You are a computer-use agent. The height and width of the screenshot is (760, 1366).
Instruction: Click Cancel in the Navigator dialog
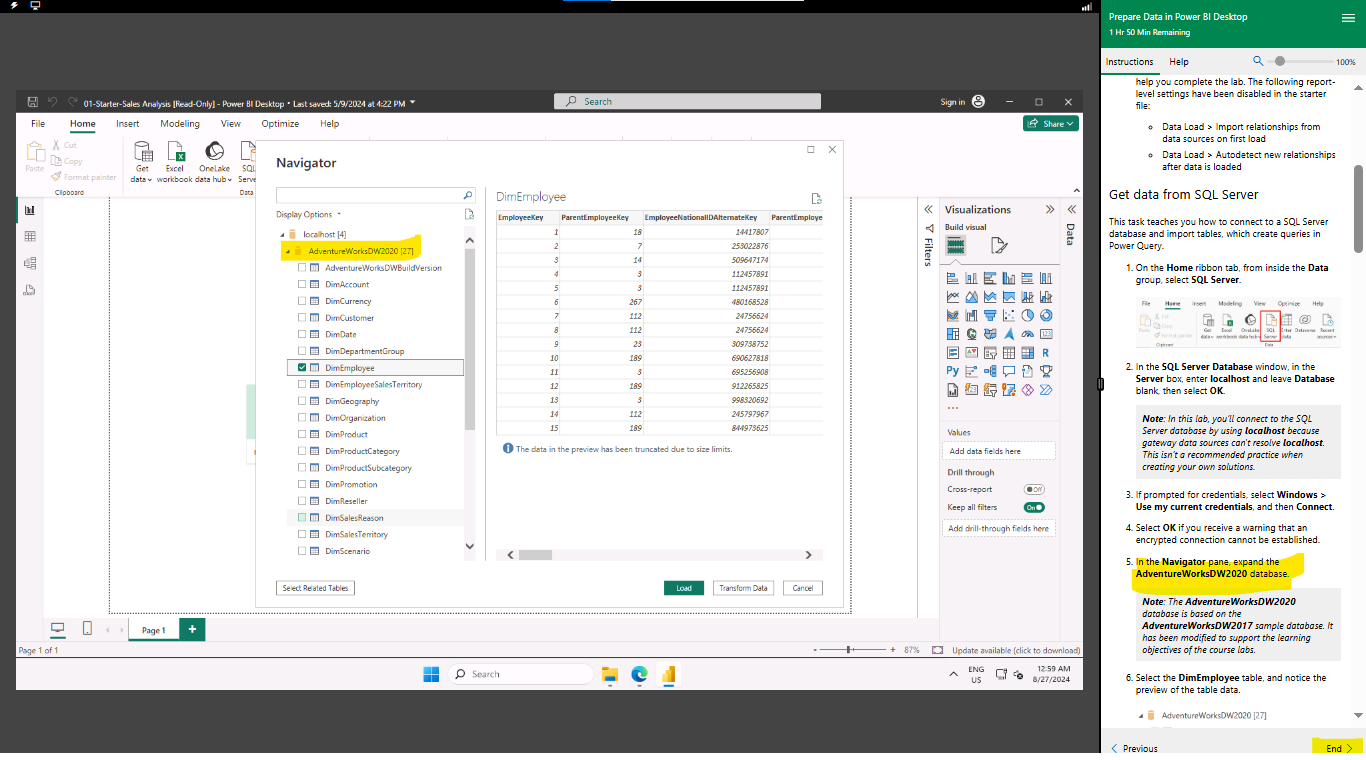pyautogui.click(x=803, y=588)
